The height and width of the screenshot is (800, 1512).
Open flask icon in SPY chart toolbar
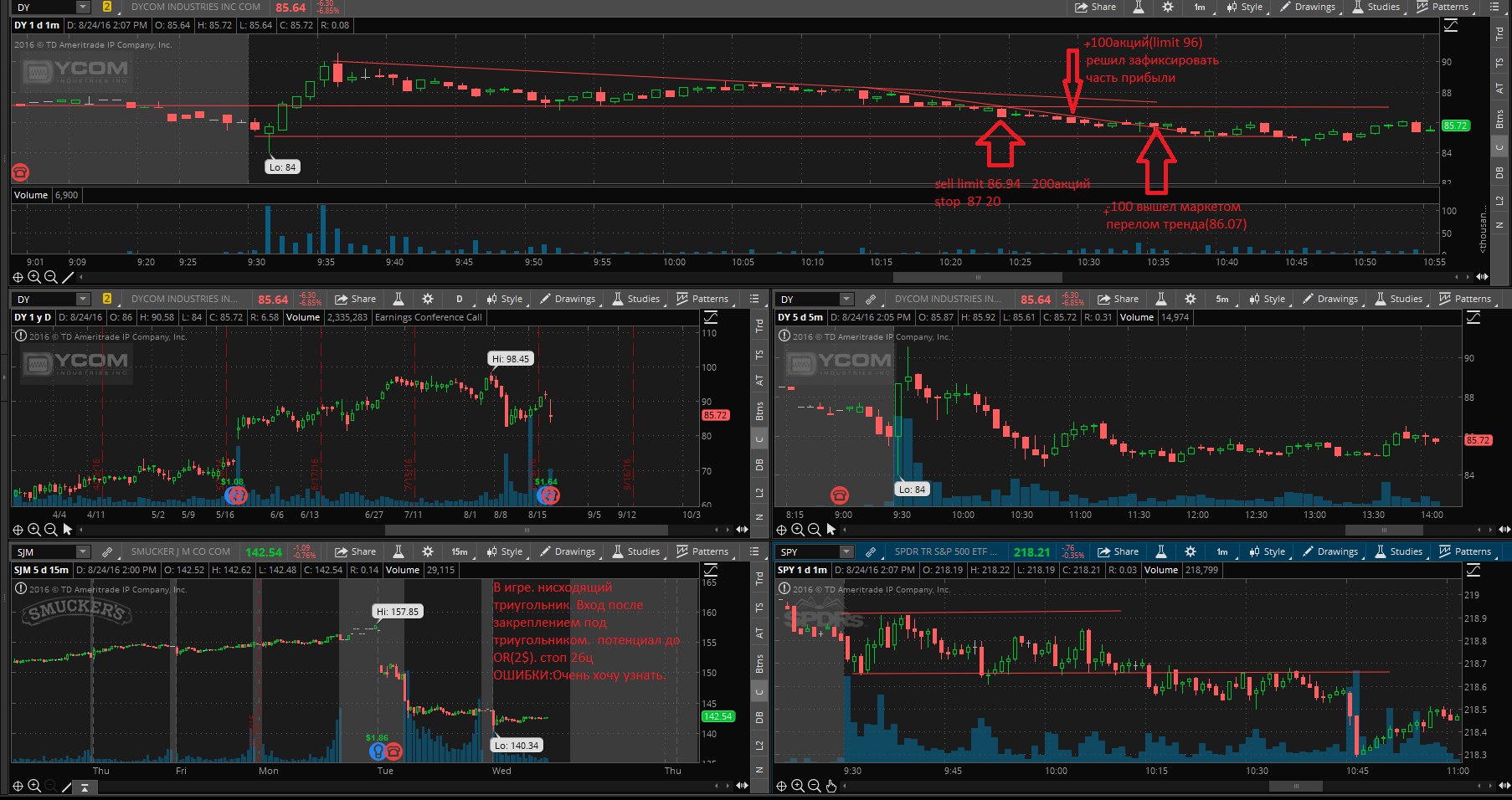point(1161,551)
